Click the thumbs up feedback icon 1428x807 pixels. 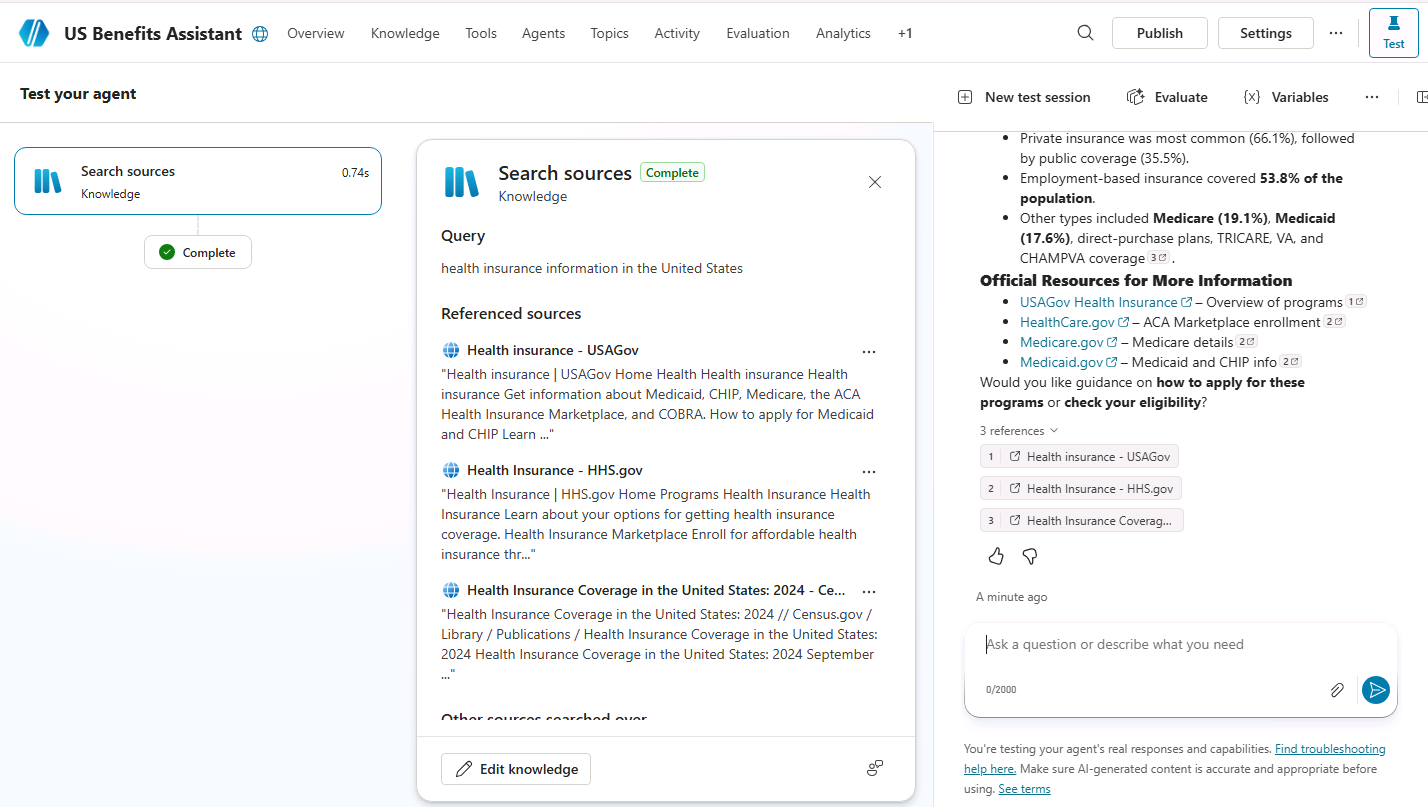[996, 556]
